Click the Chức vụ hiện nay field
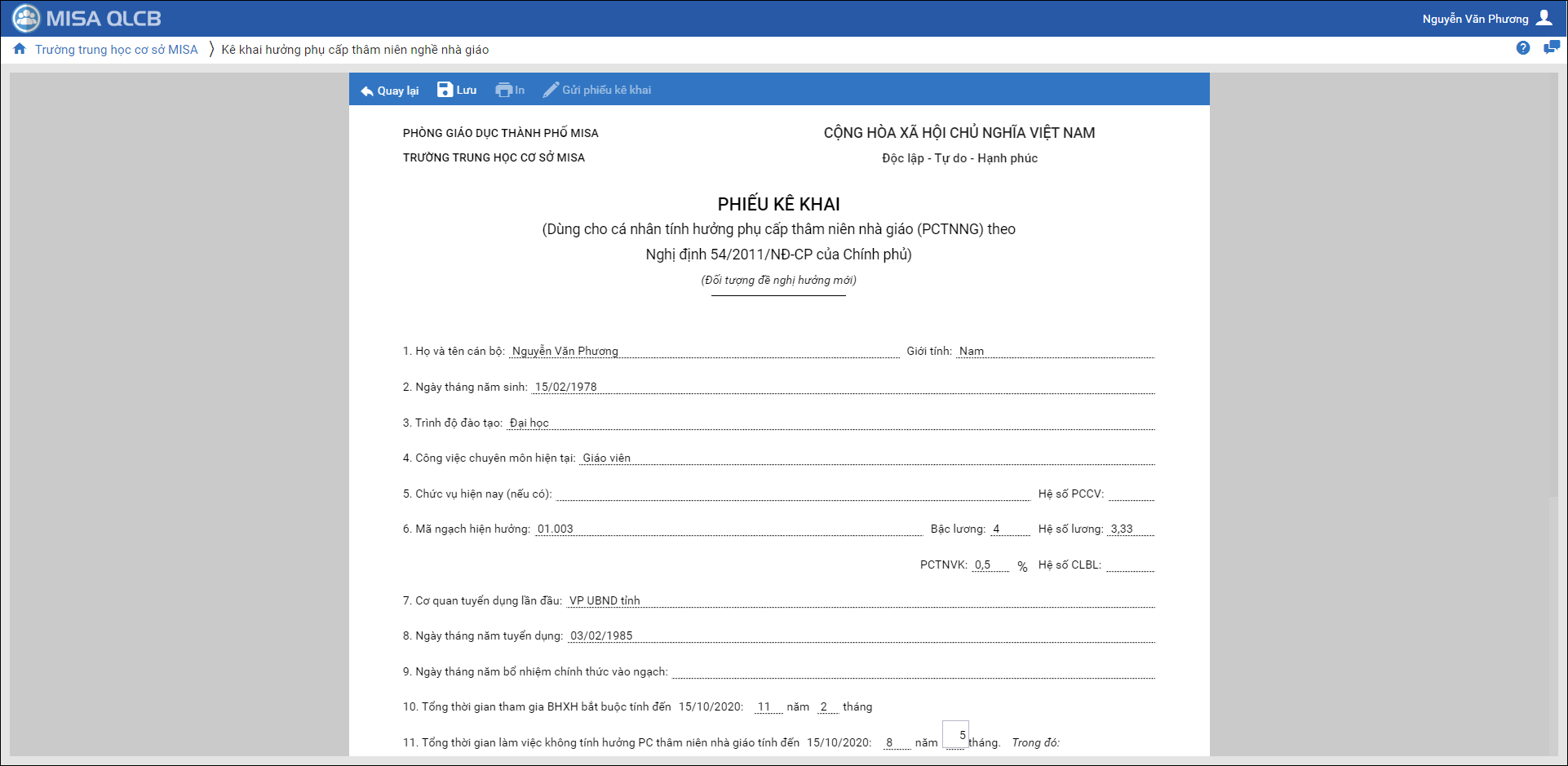This screenshot has height=766, width=1568. click(792, 494)
